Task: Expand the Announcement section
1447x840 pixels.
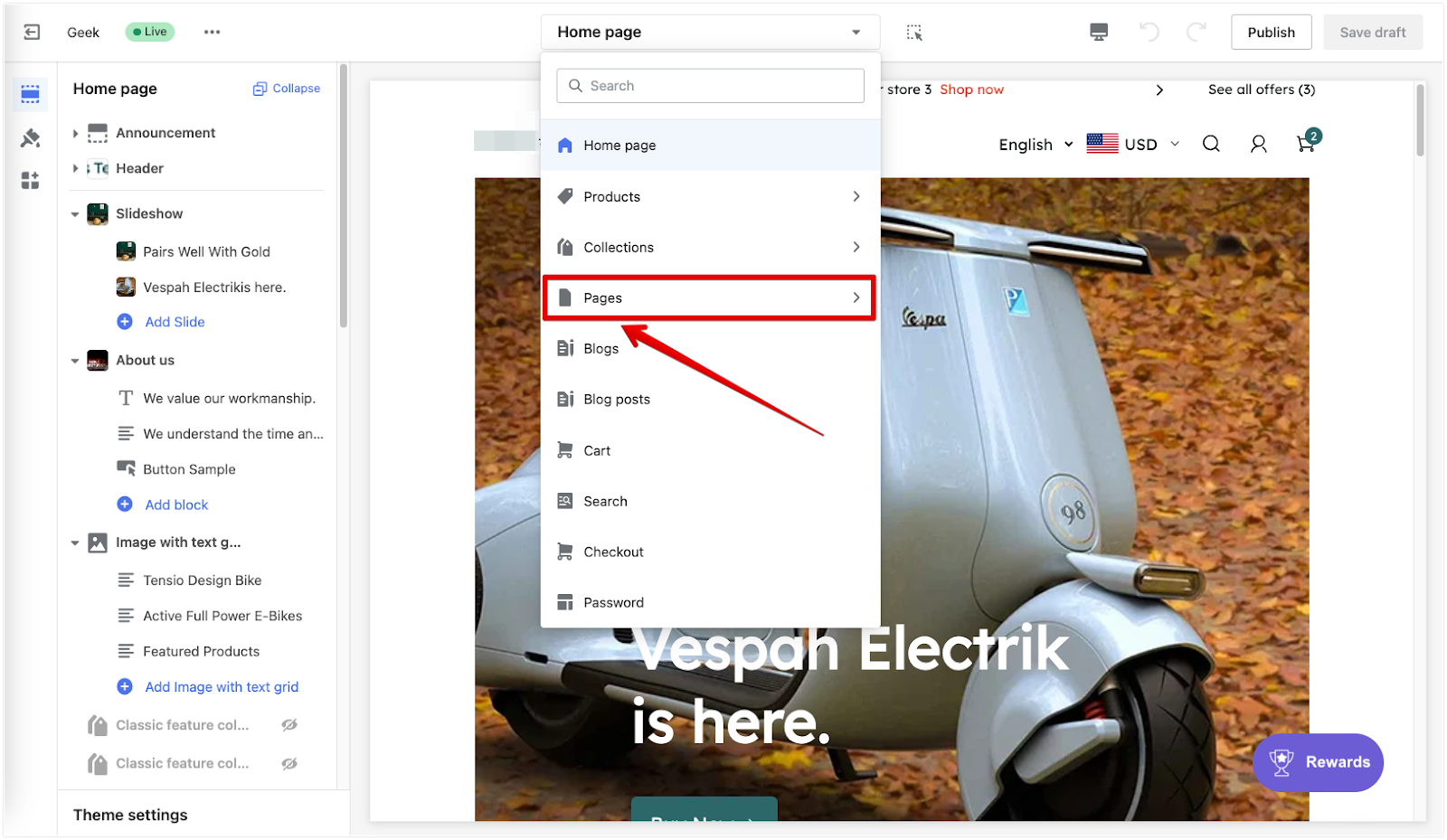Action: point(75,133)
